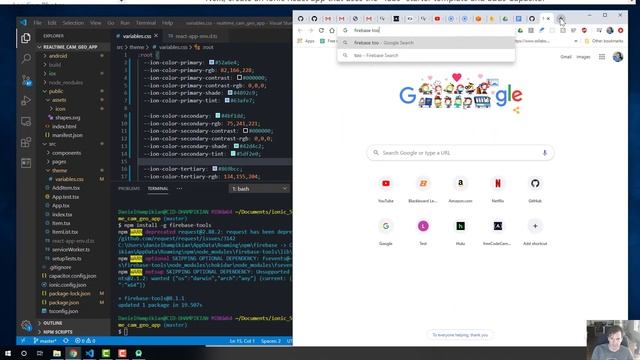The width and height of the screenshot is (640, 360).
Task: Click Google Drive extension icon in Chrome toolbar
Action: 520,30
